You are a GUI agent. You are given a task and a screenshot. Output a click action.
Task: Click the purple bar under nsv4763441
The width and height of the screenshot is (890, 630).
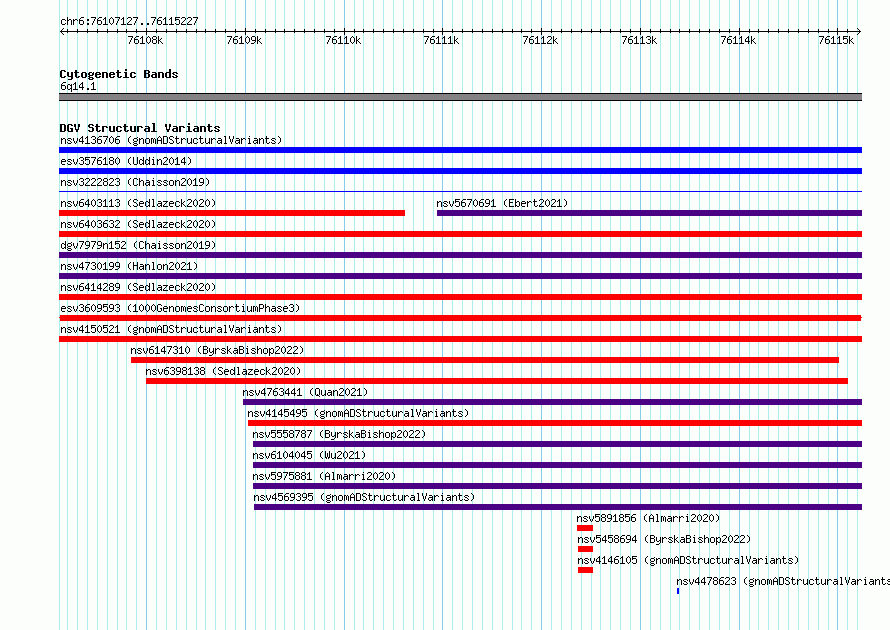[552, 402]
